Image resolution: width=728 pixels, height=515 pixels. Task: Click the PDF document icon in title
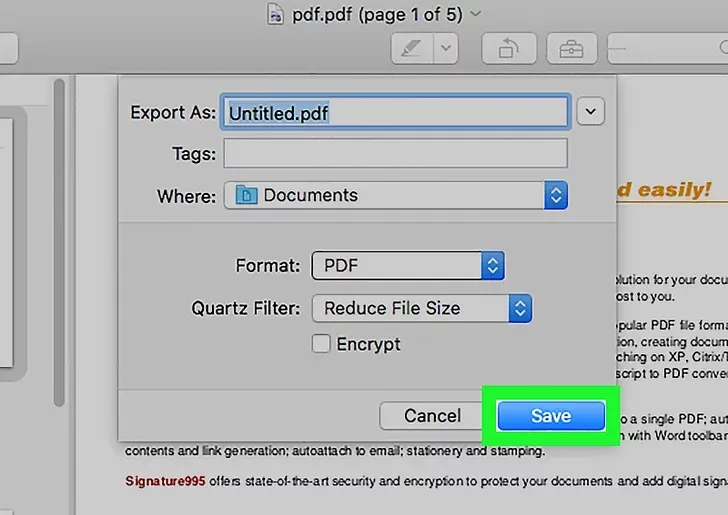[x=275, y=14]
